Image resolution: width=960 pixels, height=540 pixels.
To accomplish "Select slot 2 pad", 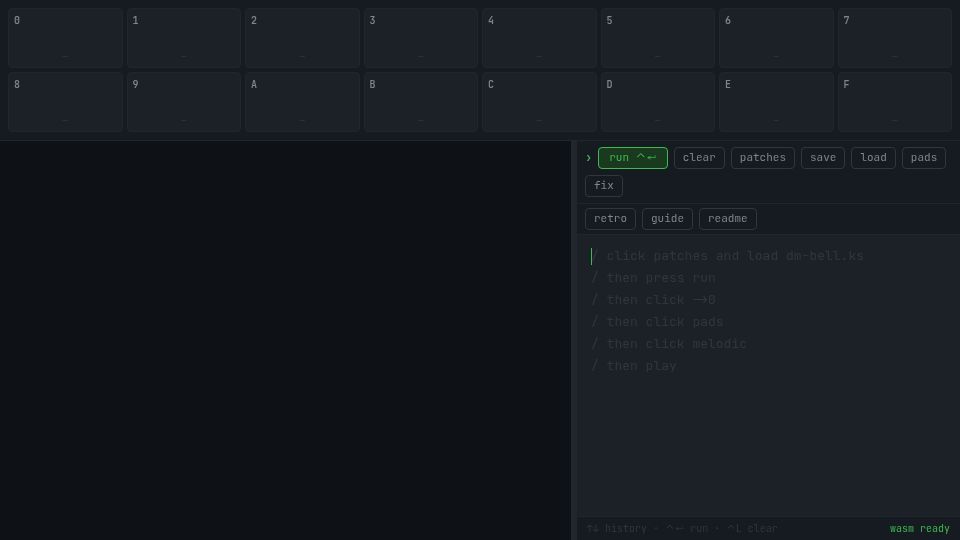I will [x=302, y=38].
